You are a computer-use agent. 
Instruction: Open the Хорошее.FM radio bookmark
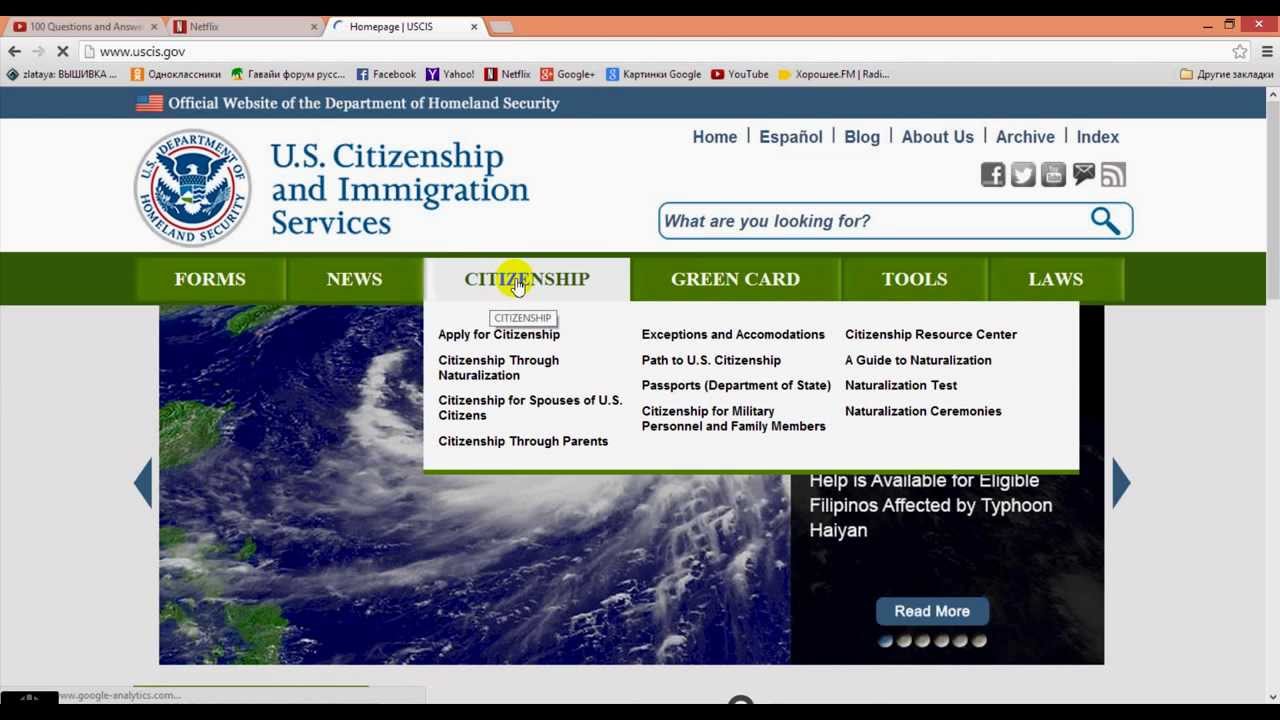(x=834, y=74)
